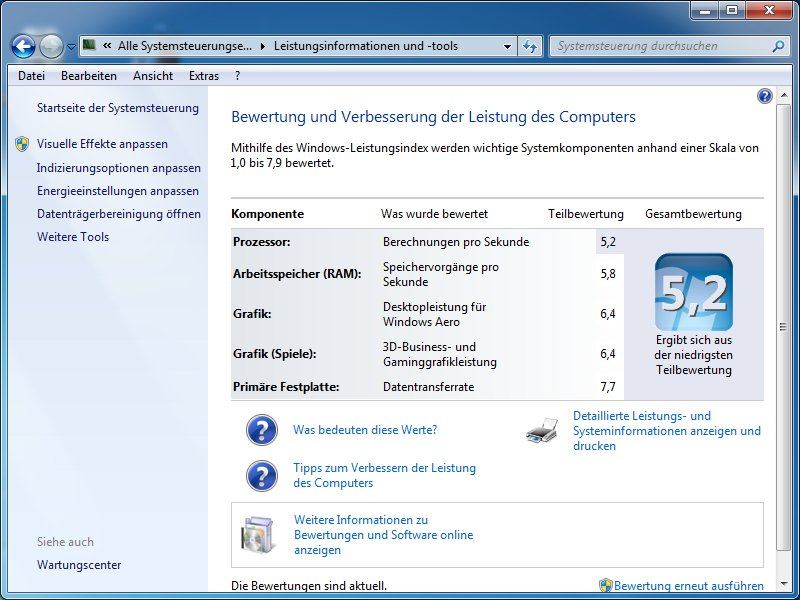This screenshot has width=800, height=600.
Task: Open Datenträgerbereinigung öffnen link
Action: pyautogui.click(x=119, y=214)
